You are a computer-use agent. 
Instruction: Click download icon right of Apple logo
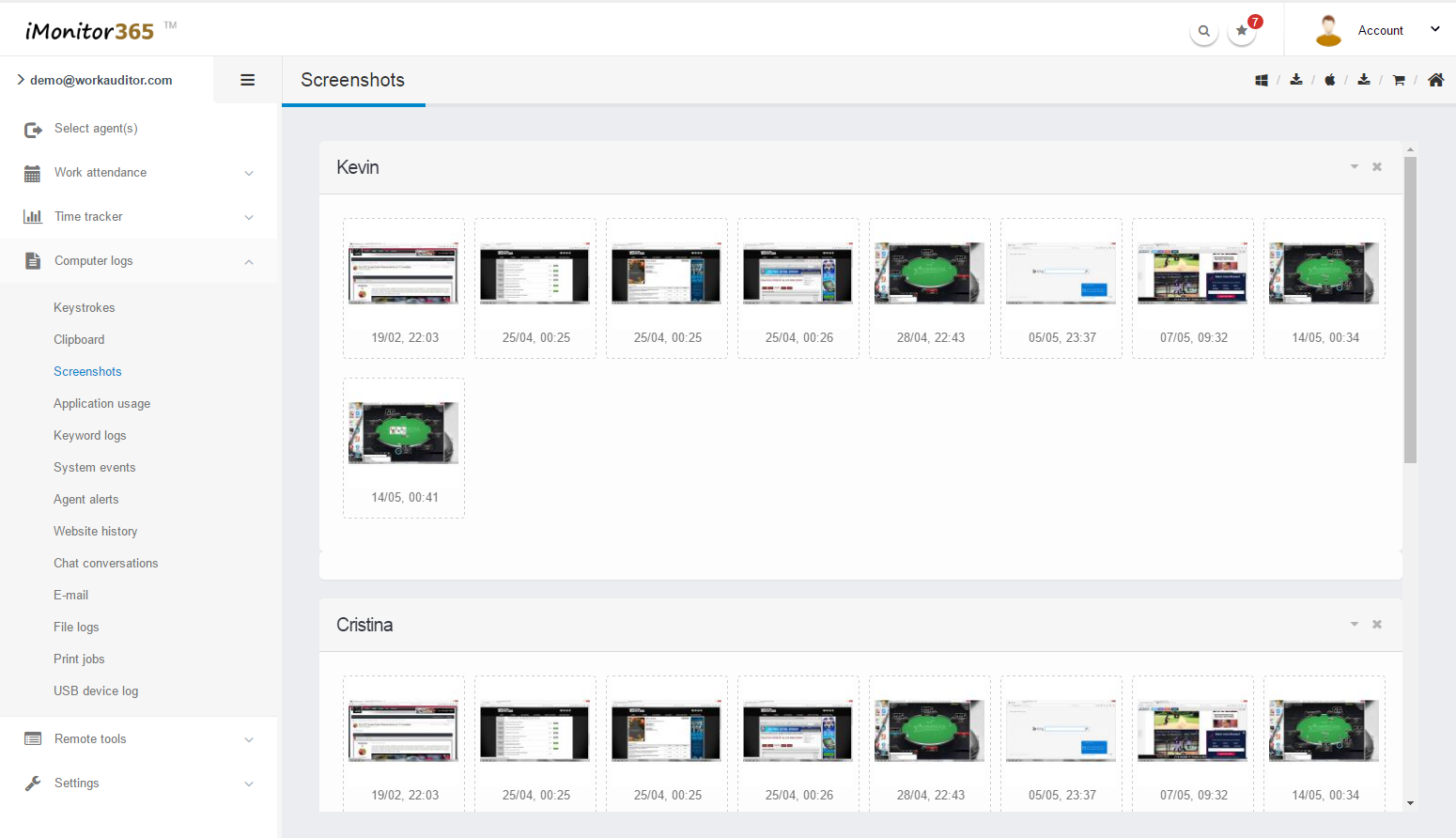pos(1364,80)
